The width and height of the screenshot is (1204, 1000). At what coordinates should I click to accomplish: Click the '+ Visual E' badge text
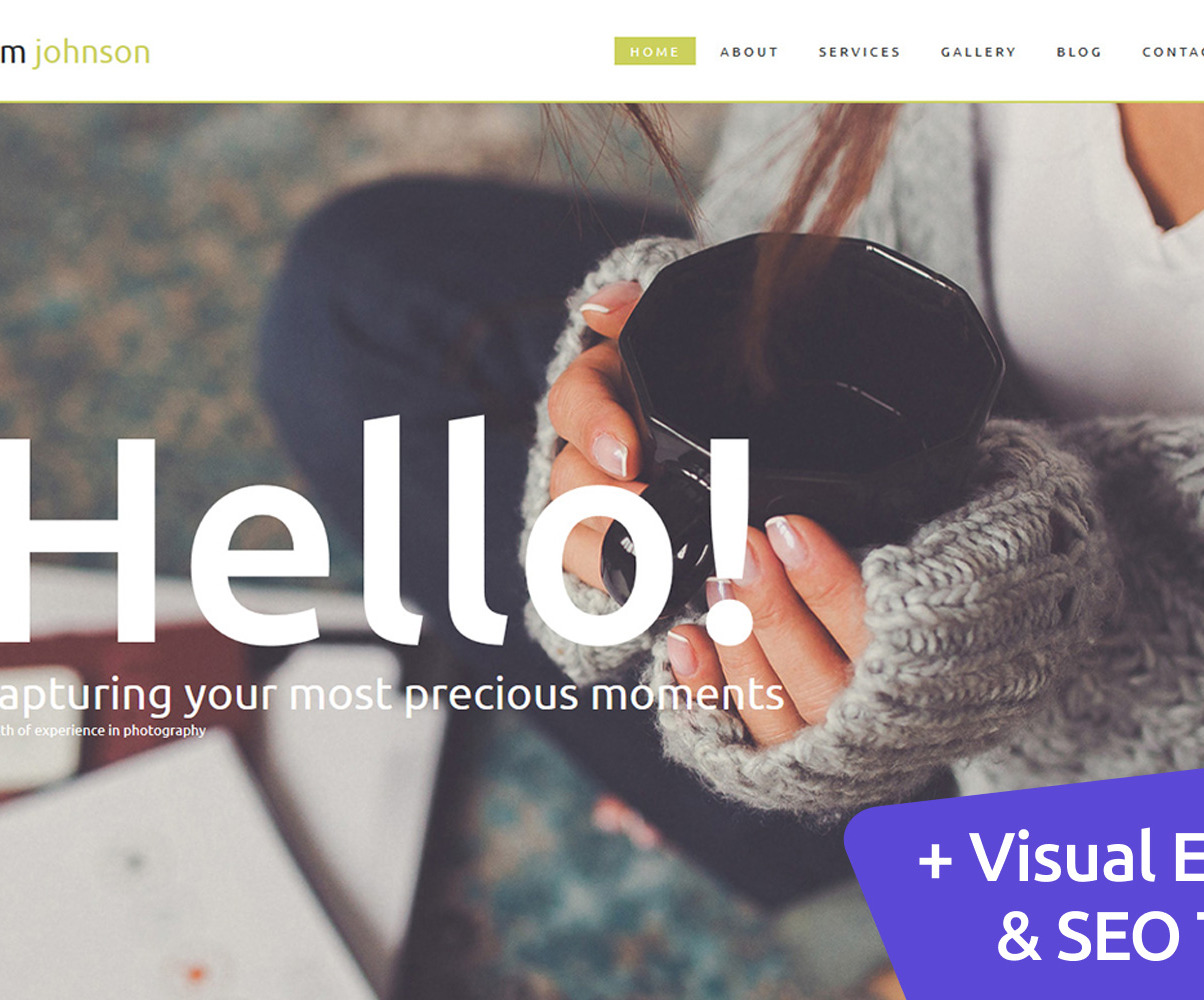click(1060, 857)
